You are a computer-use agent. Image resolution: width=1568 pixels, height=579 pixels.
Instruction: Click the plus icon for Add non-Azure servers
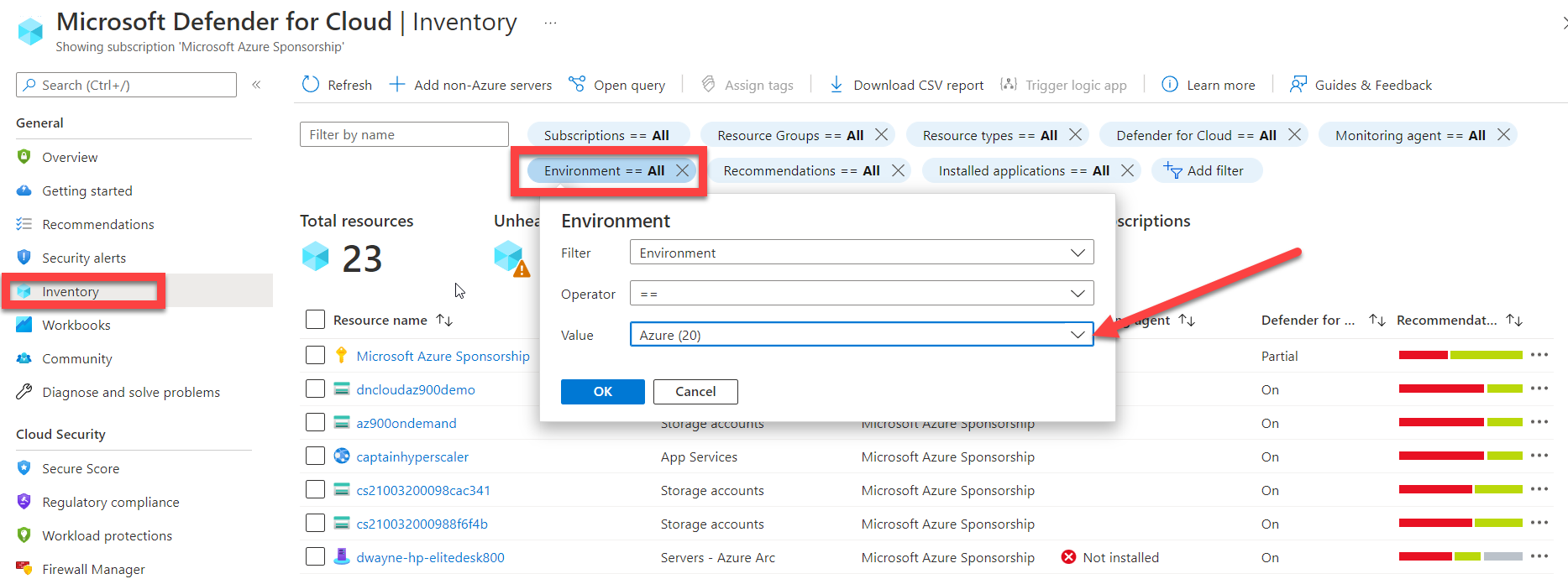tap(397, 85)
